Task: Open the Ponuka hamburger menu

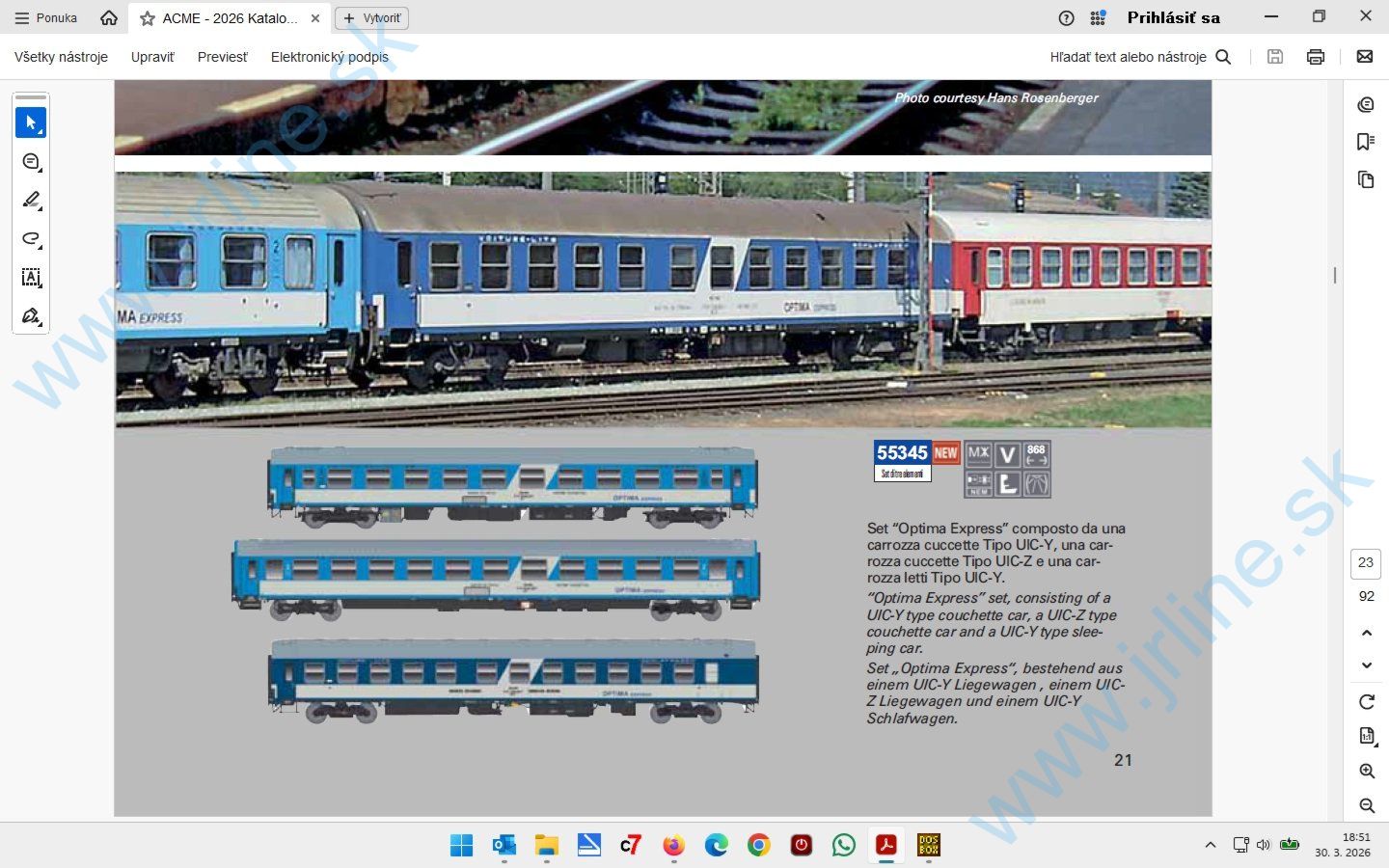Action: pyautogui.click(x=46, y=18)
